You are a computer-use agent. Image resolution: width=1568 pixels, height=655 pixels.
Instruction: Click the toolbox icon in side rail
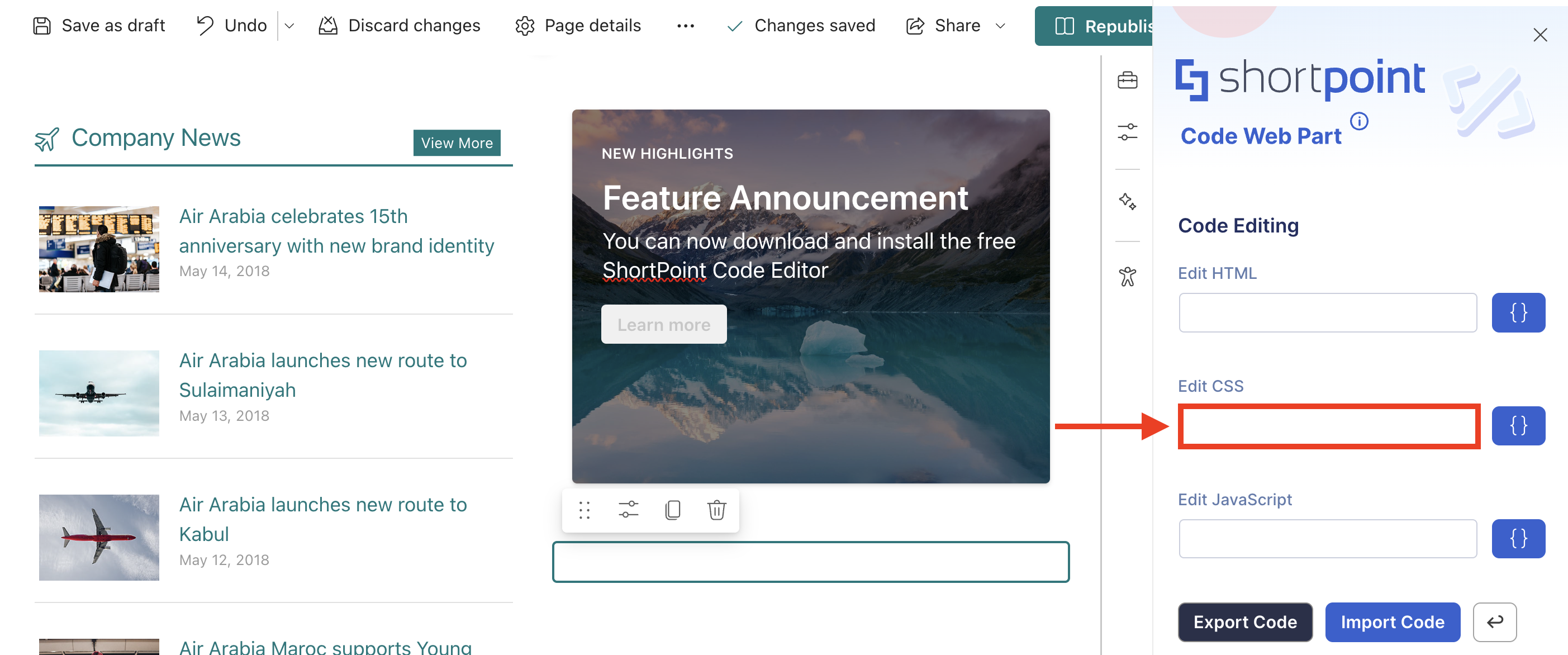tap(1127, 80)
